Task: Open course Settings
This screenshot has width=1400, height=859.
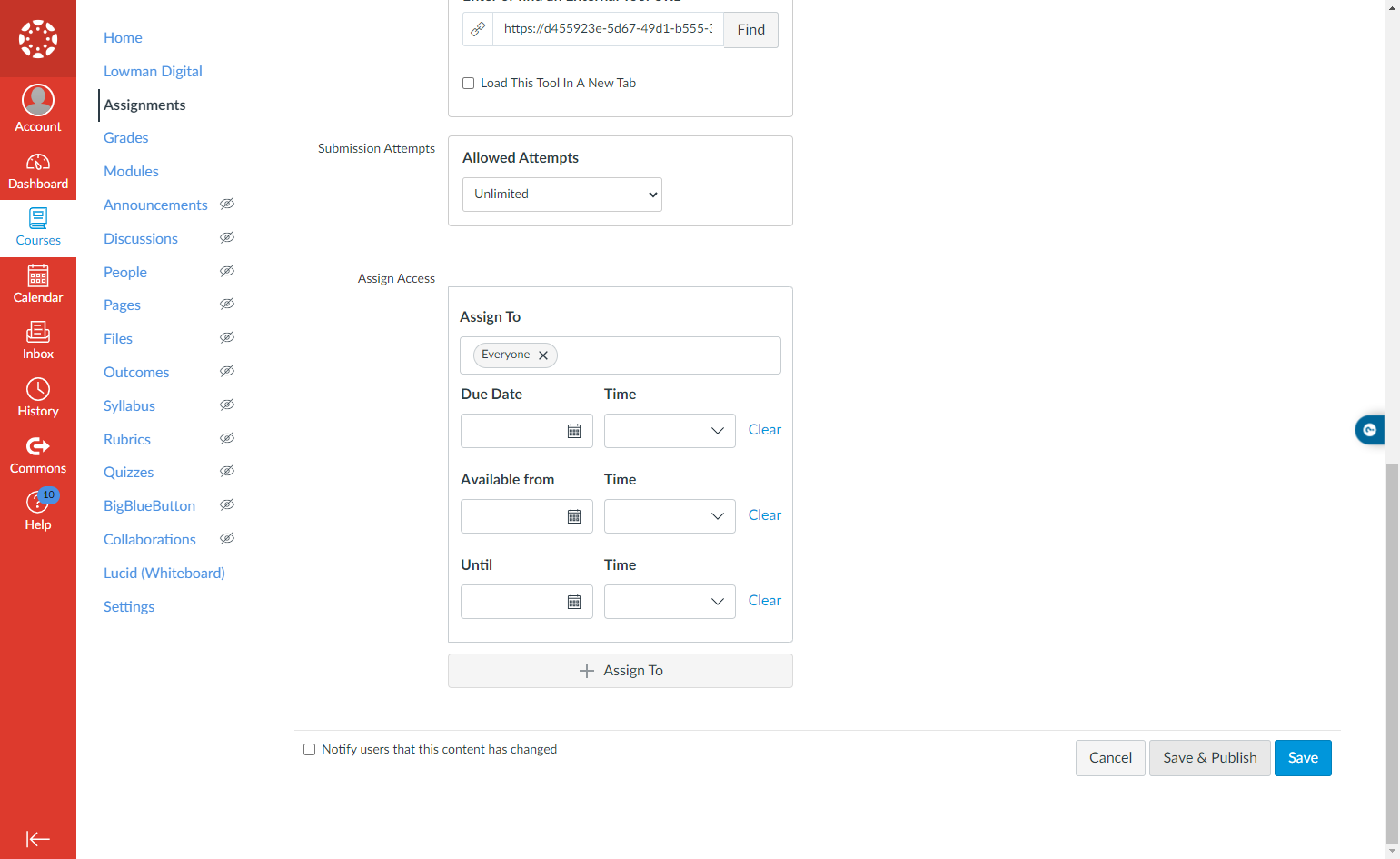Action: [129, 606]
